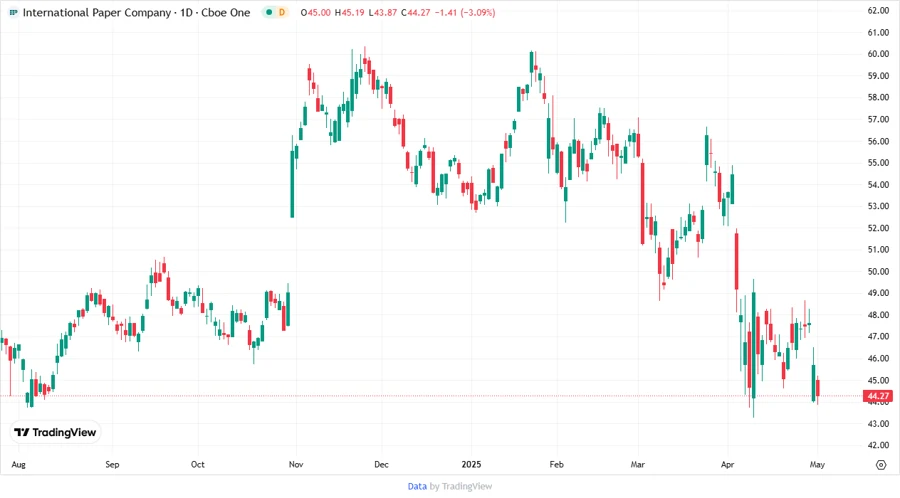Click the 2025 label on time axis
The height and width of the screenshot is (498, 900).
[x=471, y=465]
